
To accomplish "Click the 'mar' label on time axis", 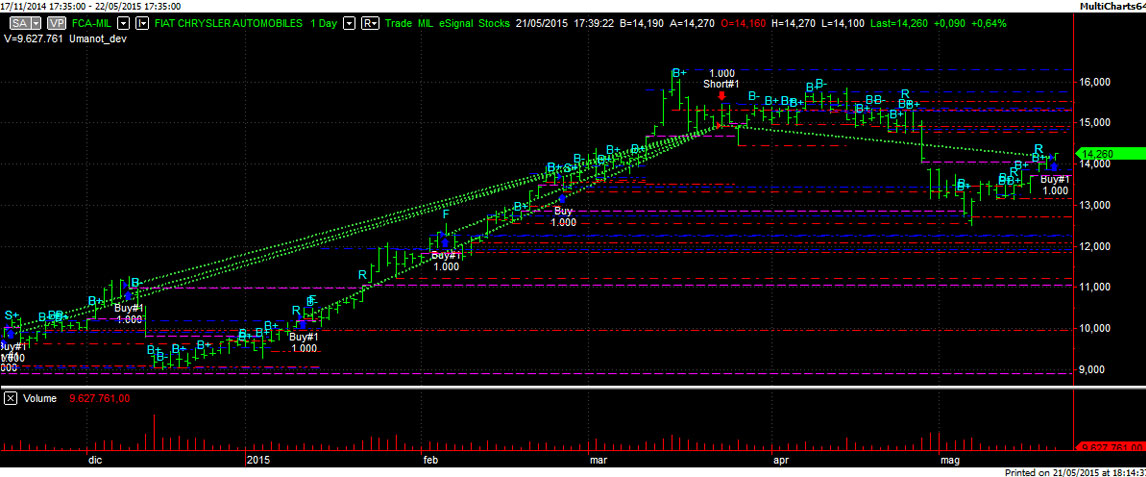I will [x=598, y=460].
